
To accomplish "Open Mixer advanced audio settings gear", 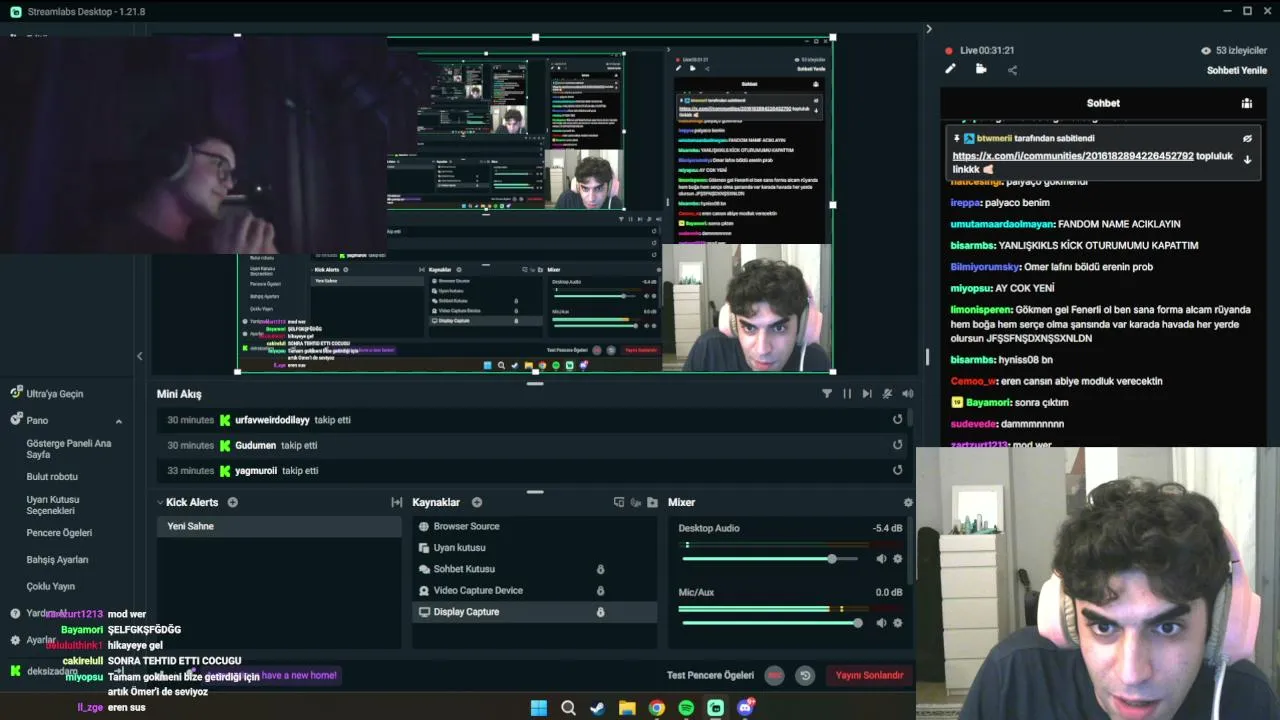I will (x=908, y=502).
